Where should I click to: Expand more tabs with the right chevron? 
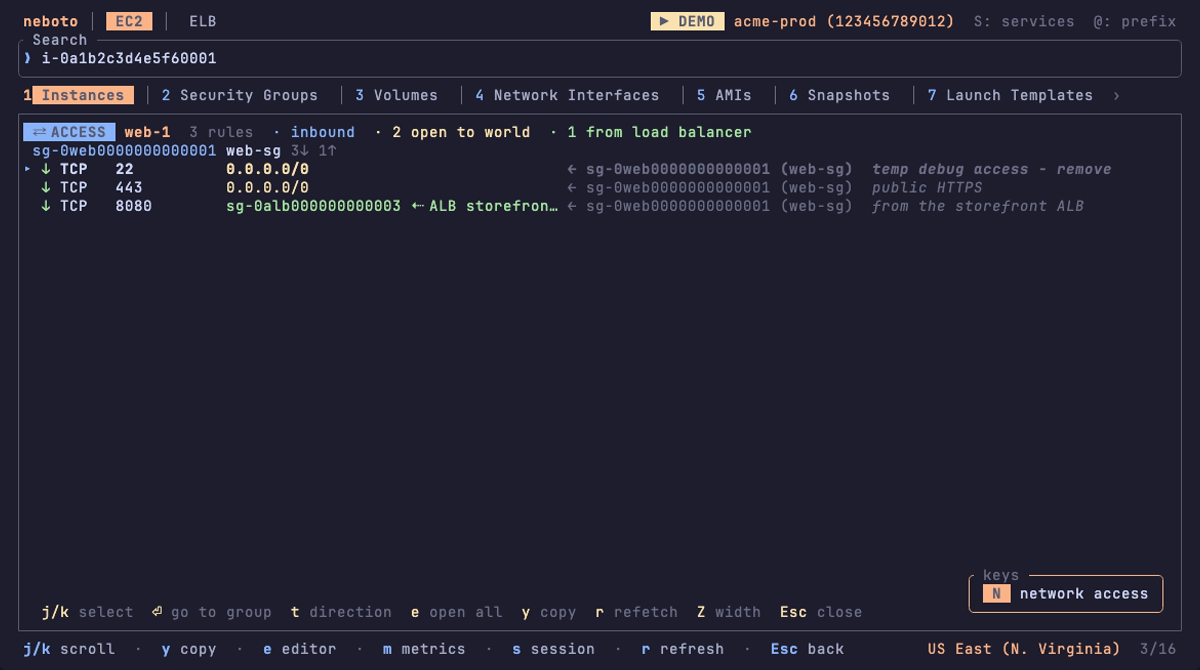click(x=1116, y=95)
